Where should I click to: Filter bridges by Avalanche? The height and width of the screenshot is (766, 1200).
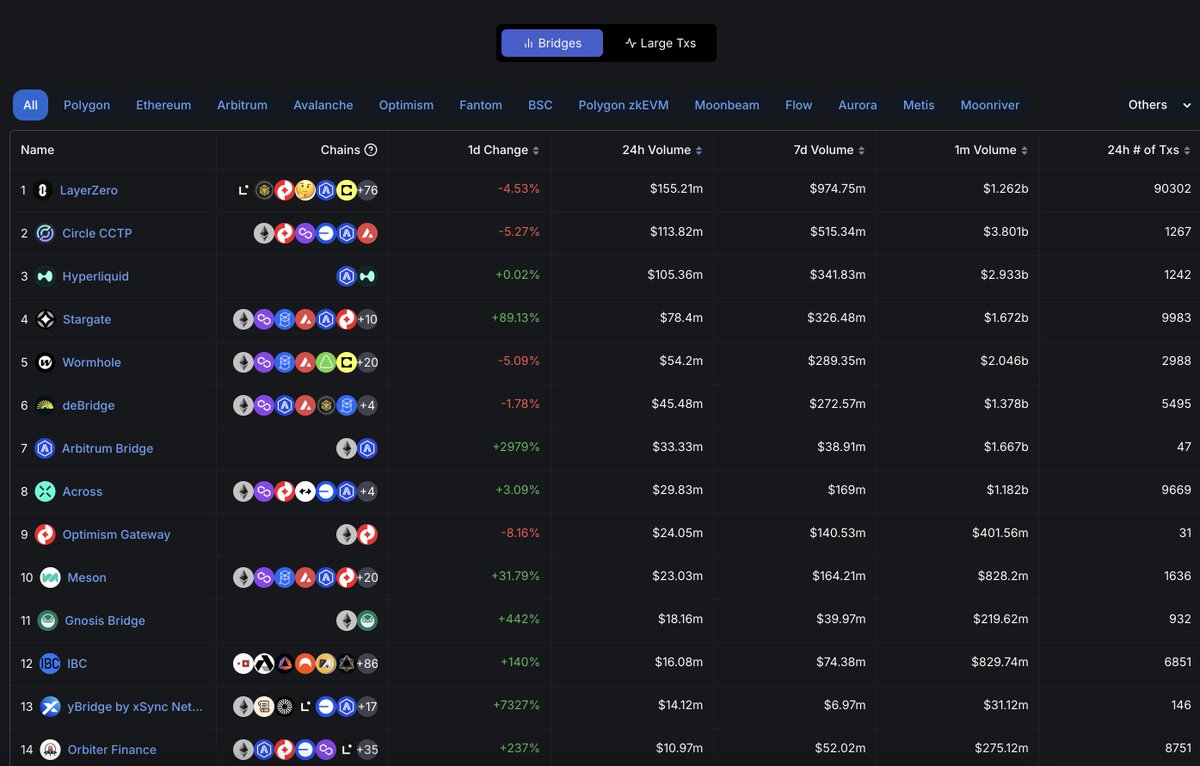click(x=323, y=105)
